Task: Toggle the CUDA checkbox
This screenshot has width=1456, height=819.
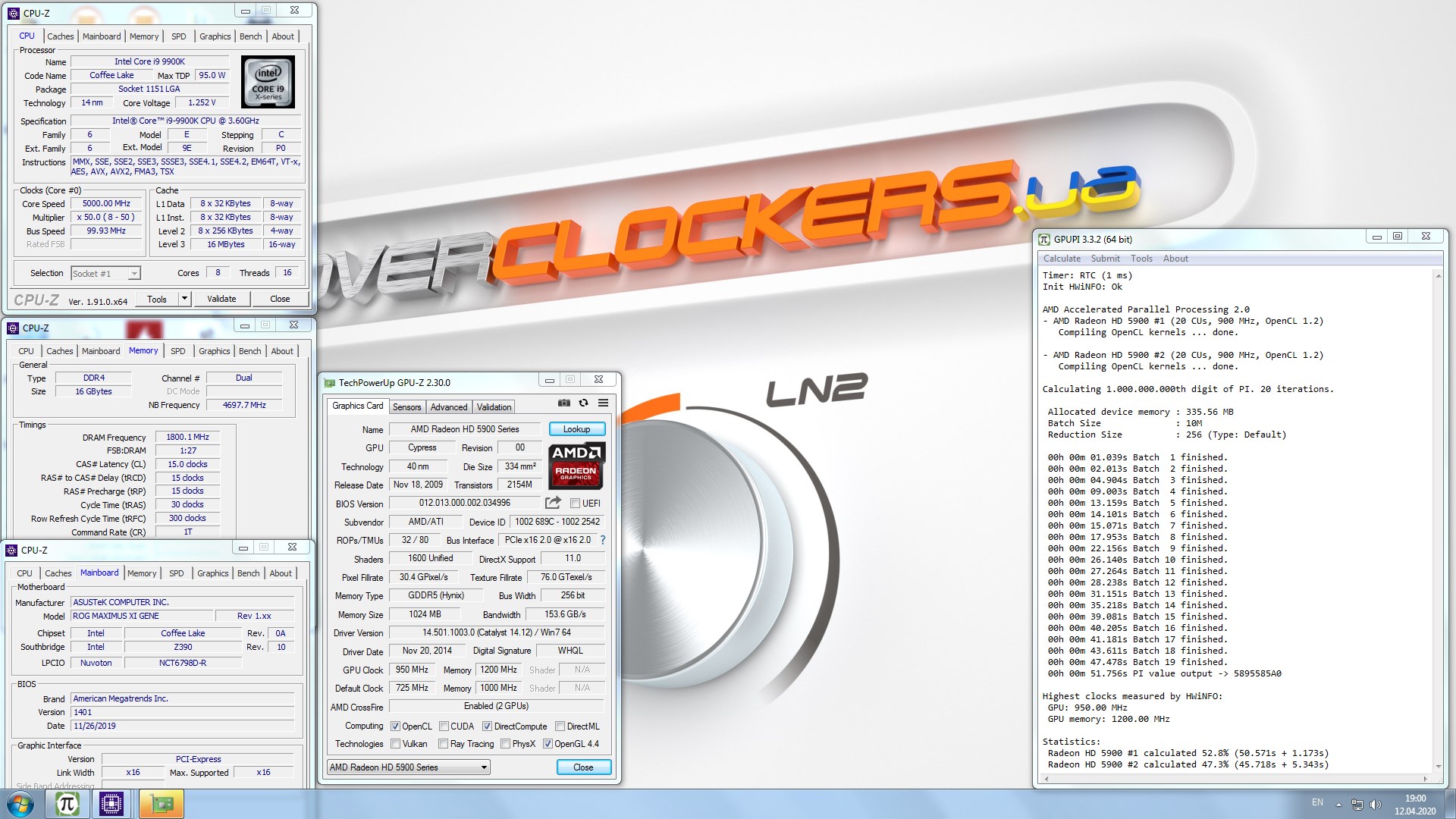Action: (444, 726)
